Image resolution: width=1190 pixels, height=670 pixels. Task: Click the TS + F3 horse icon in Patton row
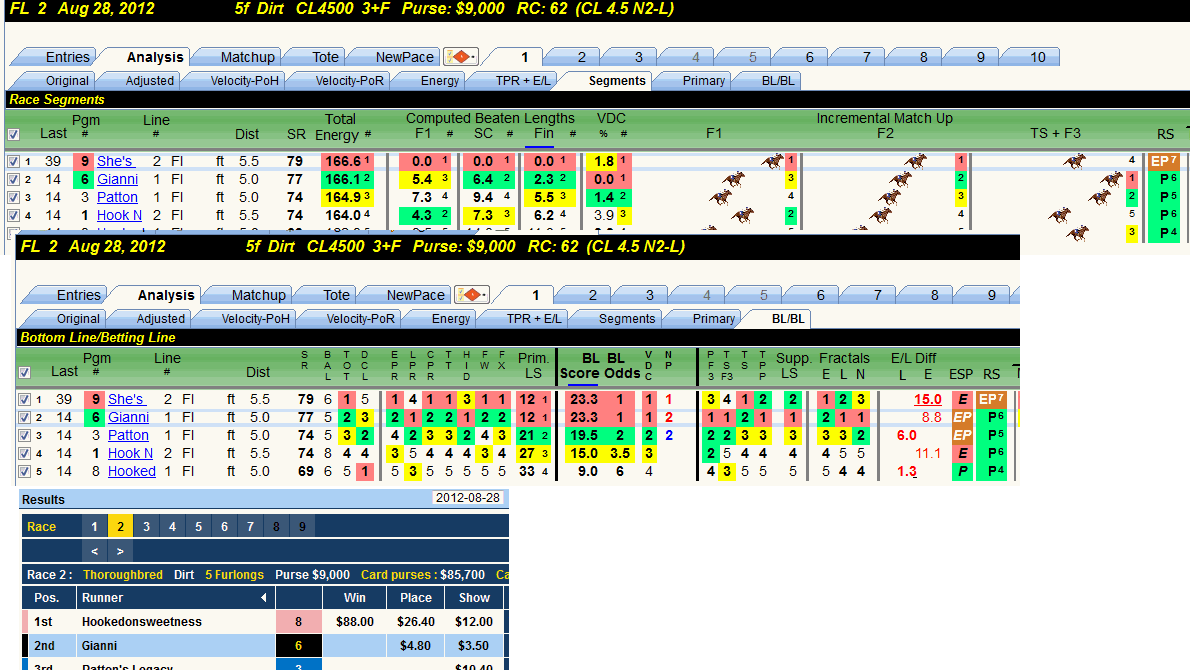(x=1099, y=197)
